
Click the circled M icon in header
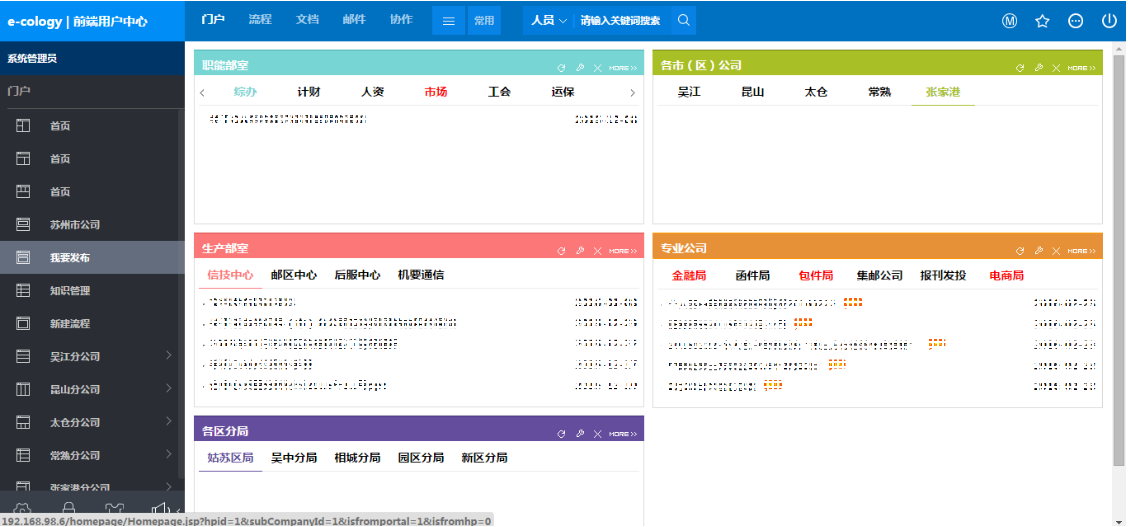1009,21
